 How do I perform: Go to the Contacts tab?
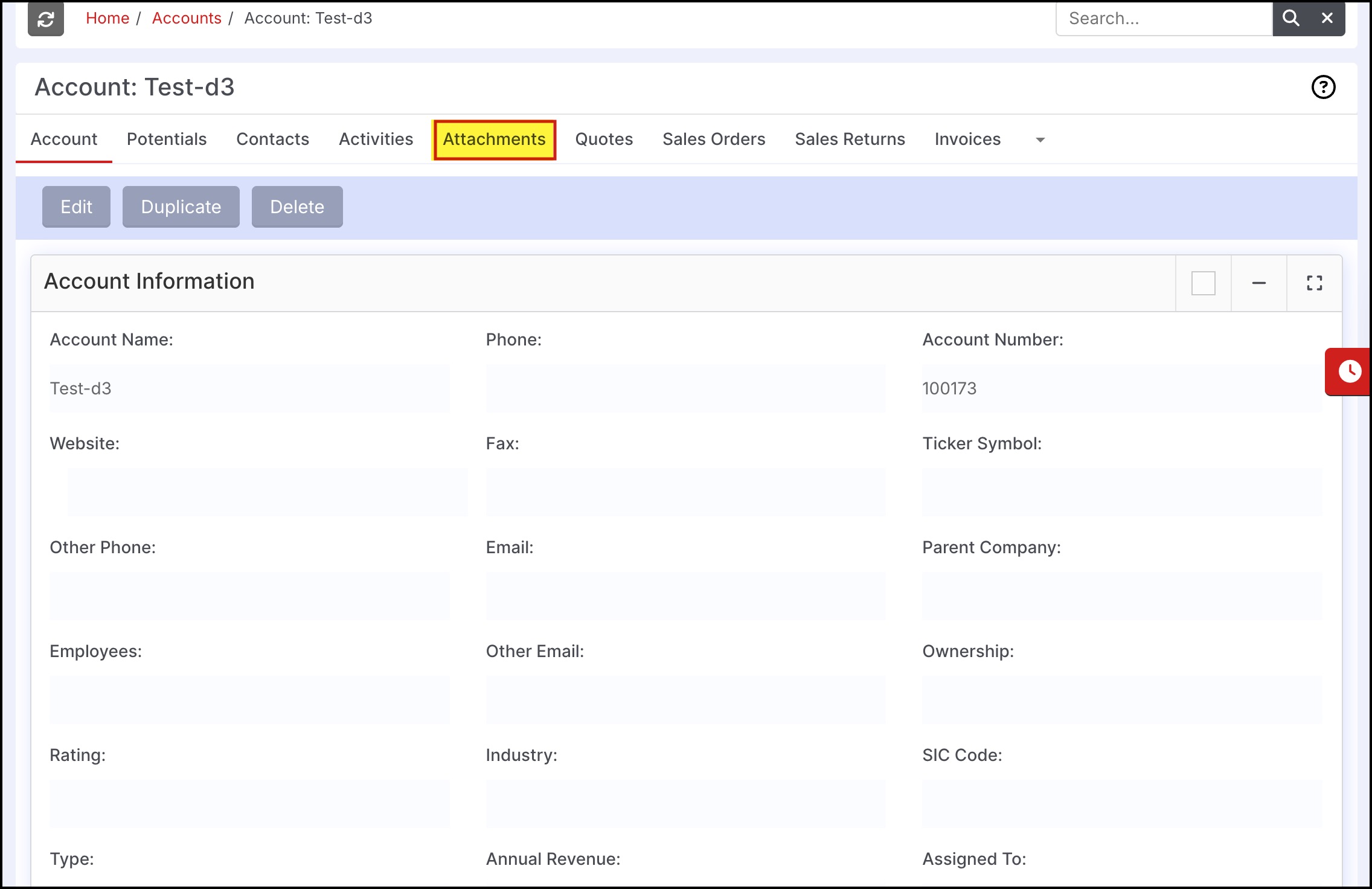point(272,140)
